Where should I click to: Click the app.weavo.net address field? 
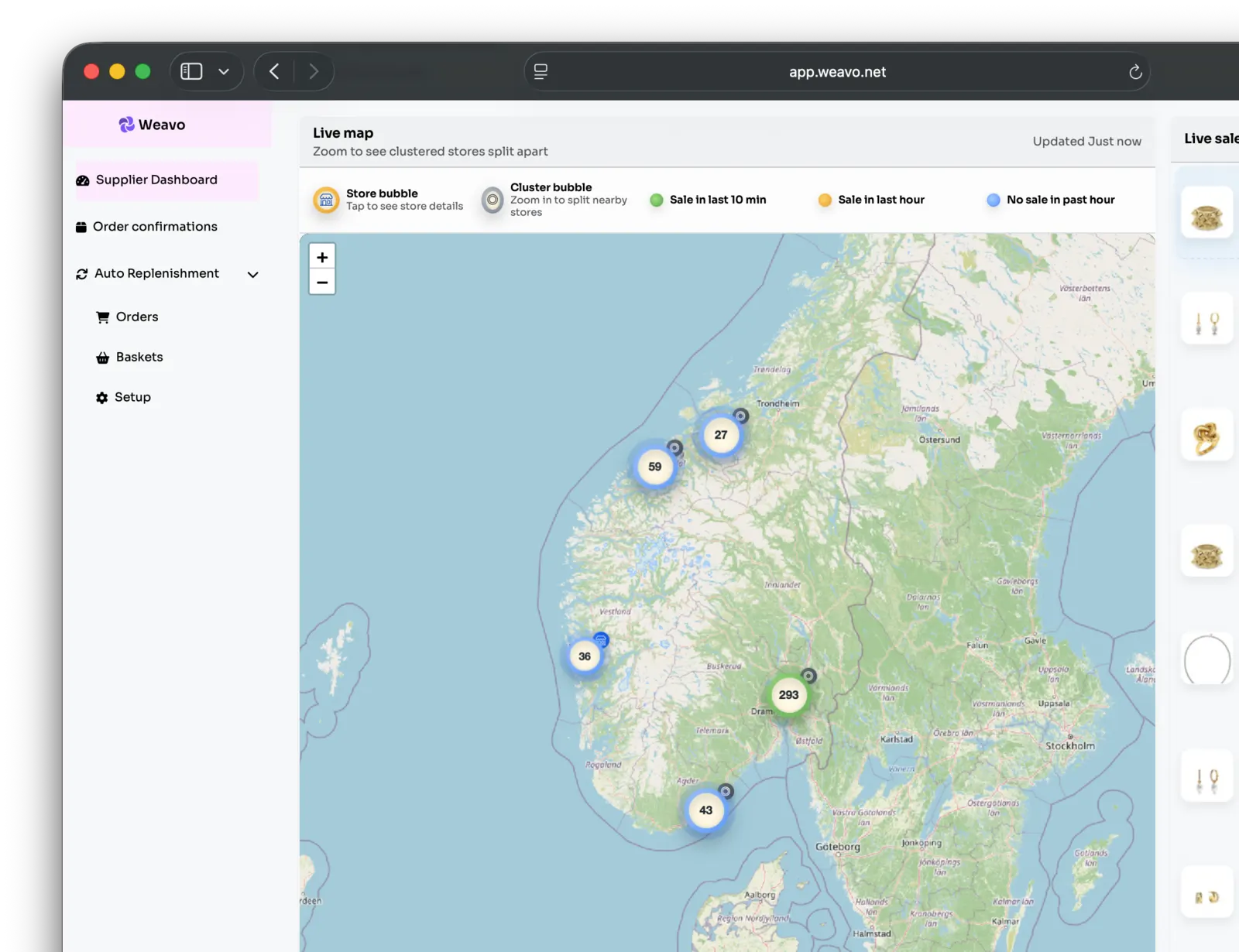click(837, 71)
